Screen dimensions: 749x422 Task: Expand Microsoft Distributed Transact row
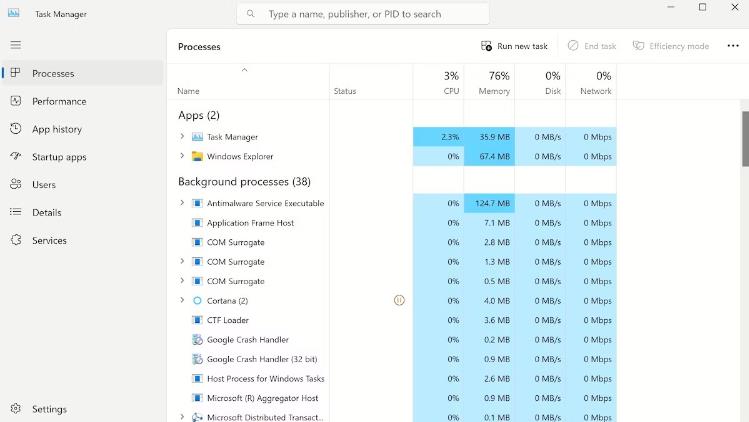pos(182,417)
